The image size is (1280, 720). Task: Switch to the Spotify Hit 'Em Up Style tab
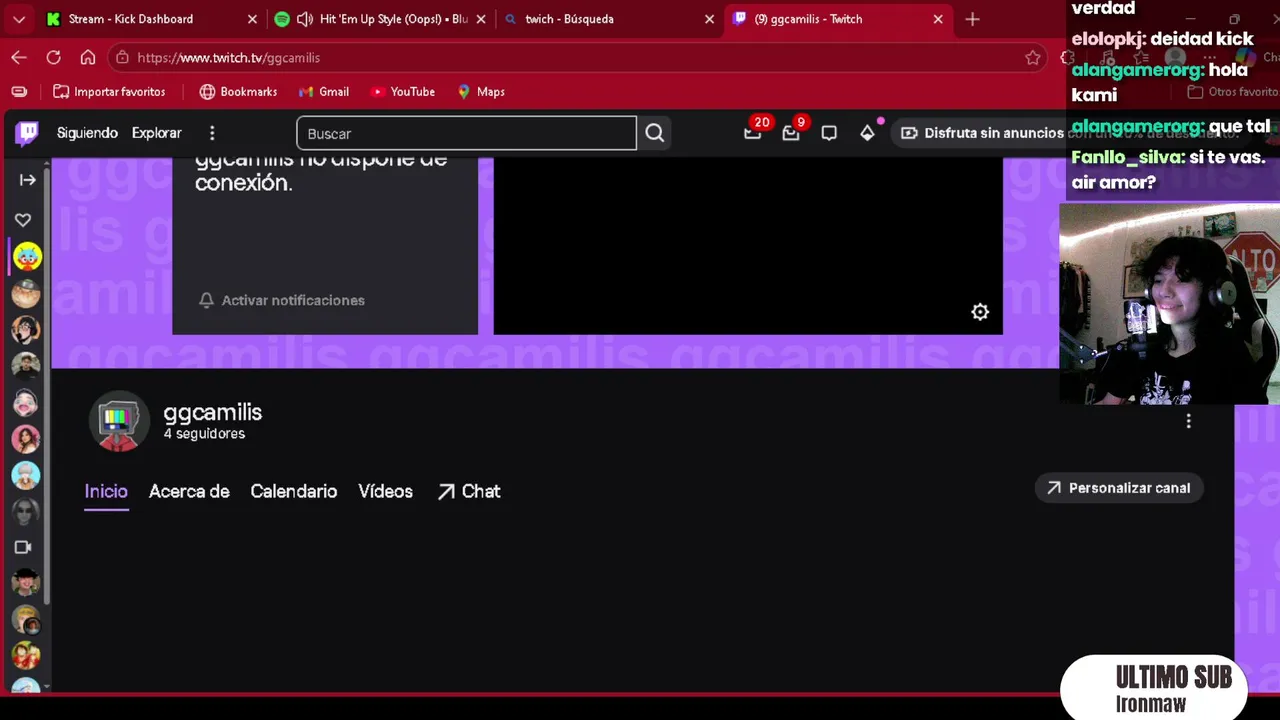pyautogui.click(x=380, y=19)
